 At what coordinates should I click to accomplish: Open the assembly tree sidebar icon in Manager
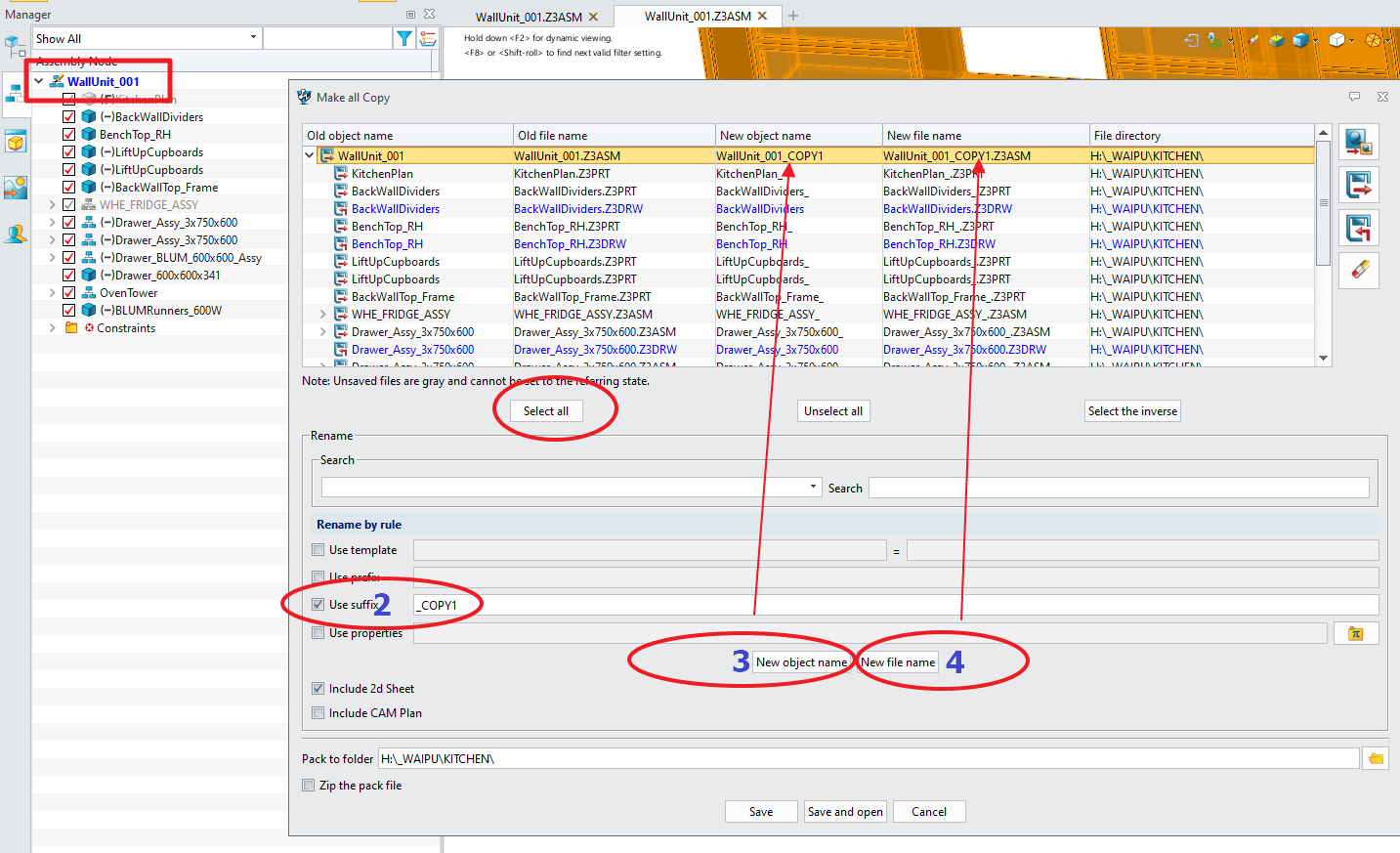[x=15, y=94]
